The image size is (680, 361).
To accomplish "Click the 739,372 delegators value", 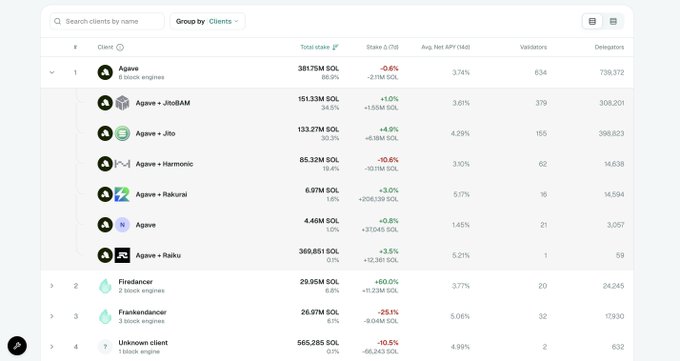I will click(x=612, y=72).
